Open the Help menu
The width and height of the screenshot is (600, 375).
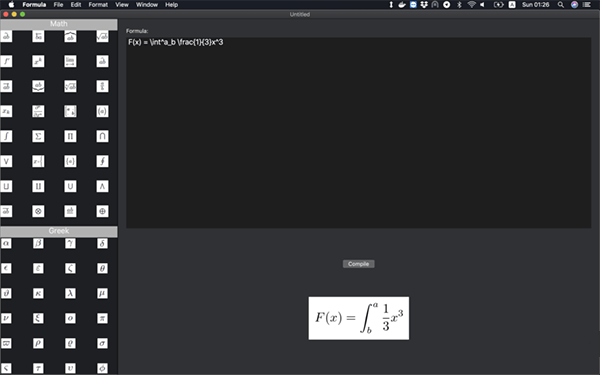click(171, 5)
